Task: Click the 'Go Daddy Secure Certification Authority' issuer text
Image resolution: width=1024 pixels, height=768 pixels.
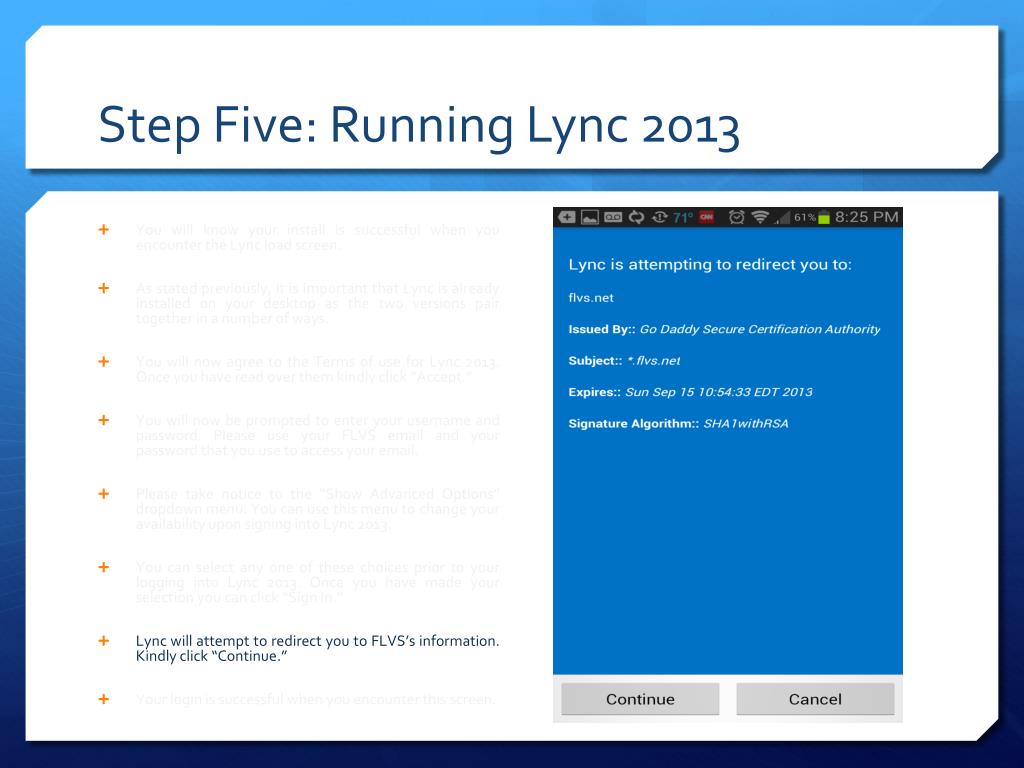Action: 760,329
